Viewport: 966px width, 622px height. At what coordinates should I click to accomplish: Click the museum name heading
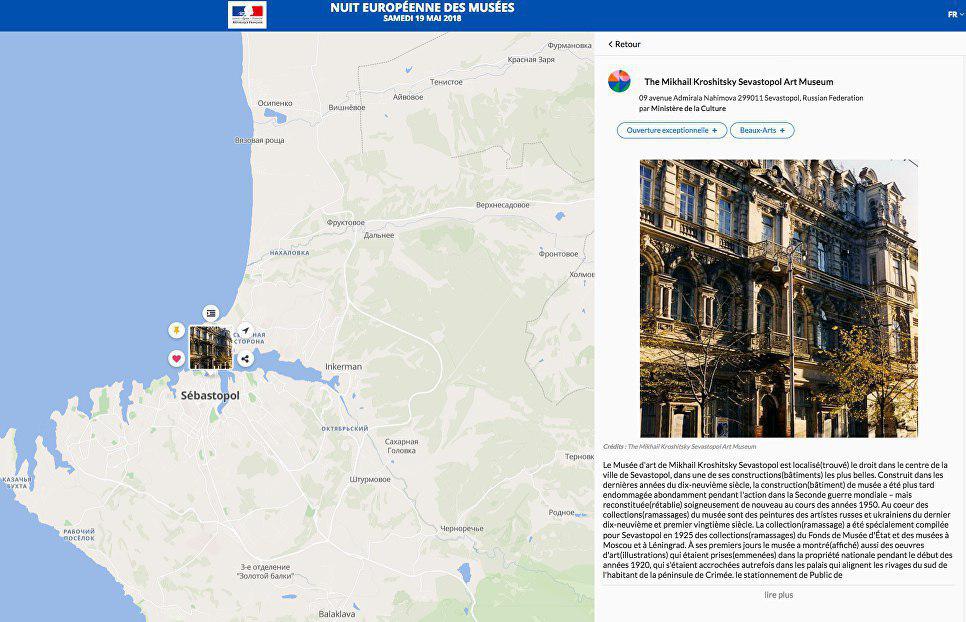pyautogui.click(x=738, y=82)
